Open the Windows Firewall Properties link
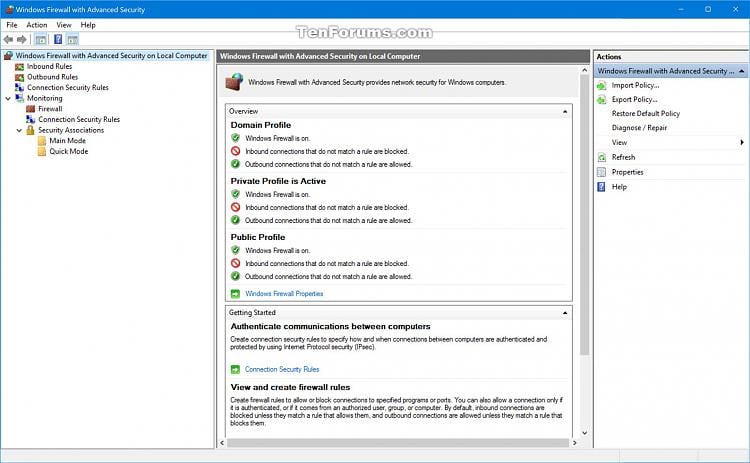Viewport: 750px width, 463px height. tap(284, 294)
